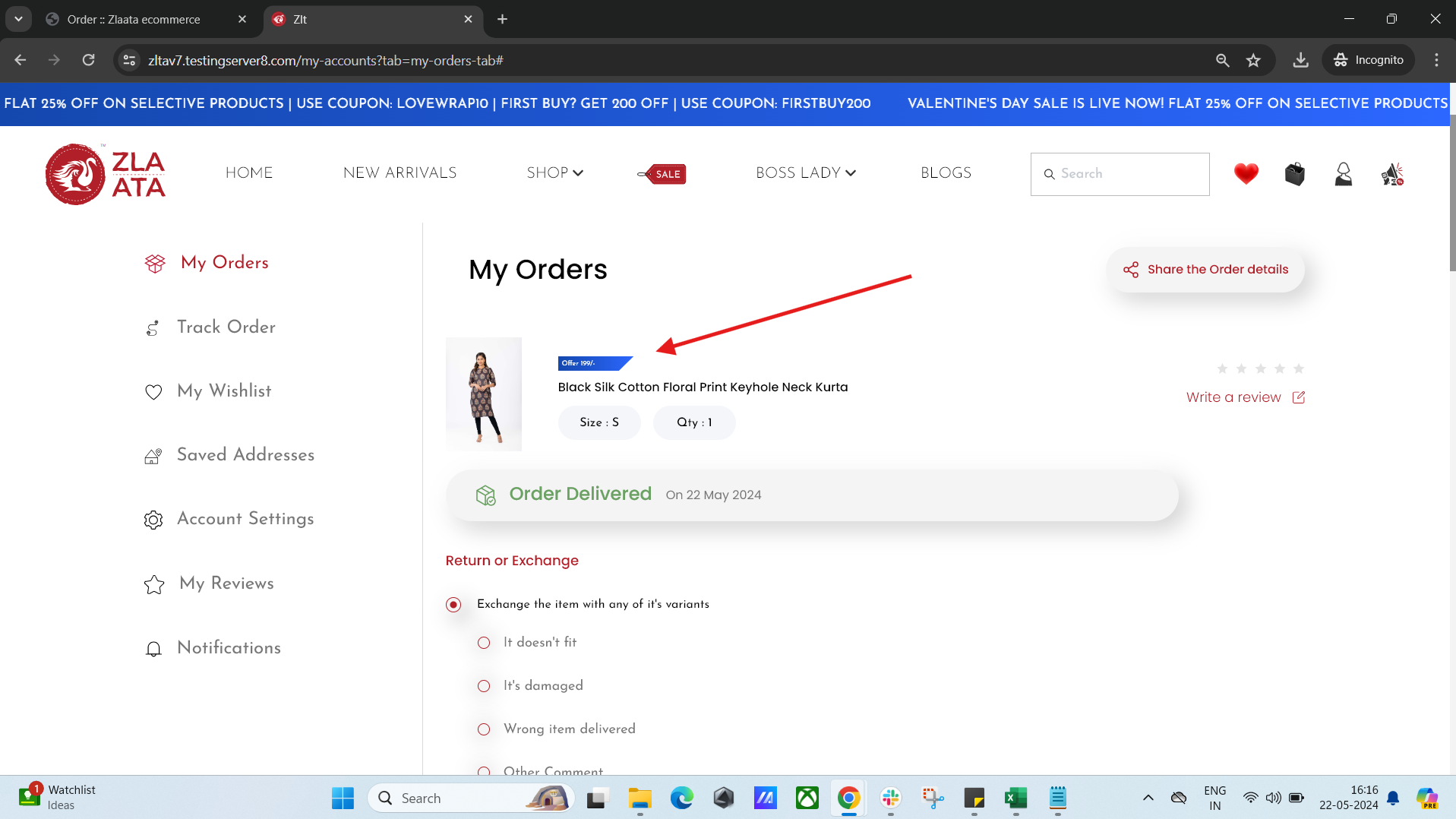Rate the order by clicking the fifth star
The height and width of the screenshot is (819, 1456).
(1299, 369)
